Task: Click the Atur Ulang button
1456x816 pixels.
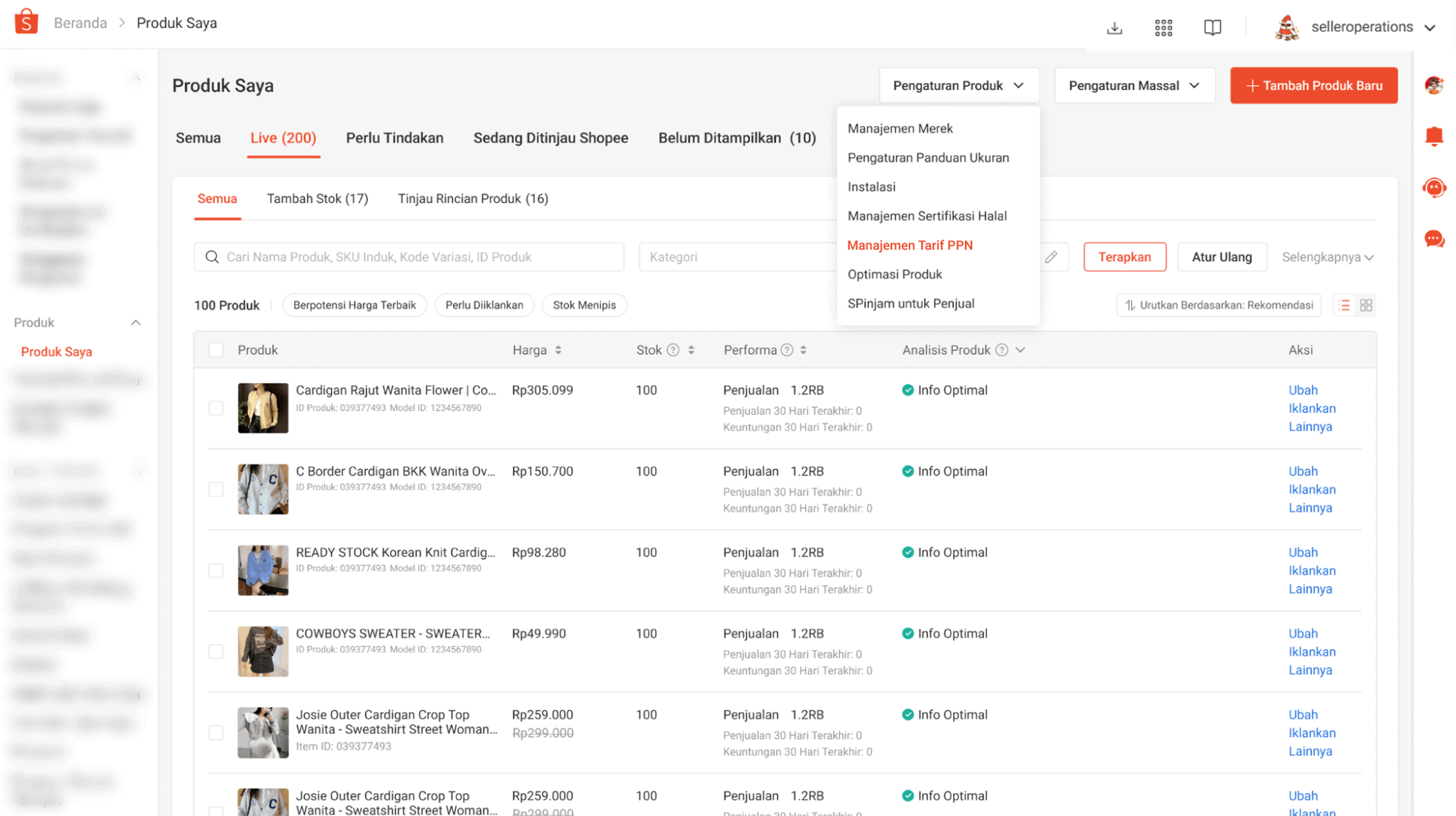Action: tap(1222, 257)
